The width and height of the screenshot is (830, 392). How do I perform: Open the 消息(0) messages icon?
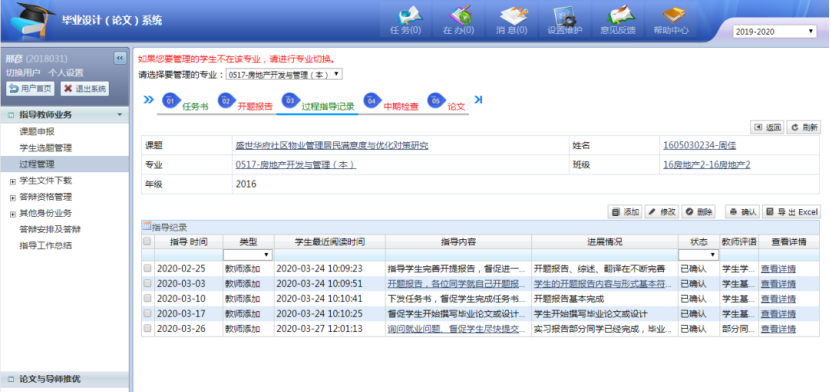pyautogui.click(x=511, y=20)
